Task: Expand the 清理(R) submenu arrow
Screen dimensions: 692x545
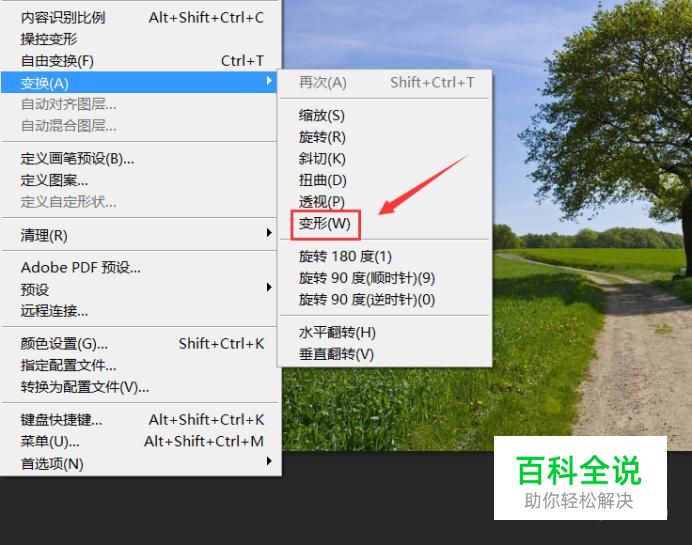Action: (269, 233)
